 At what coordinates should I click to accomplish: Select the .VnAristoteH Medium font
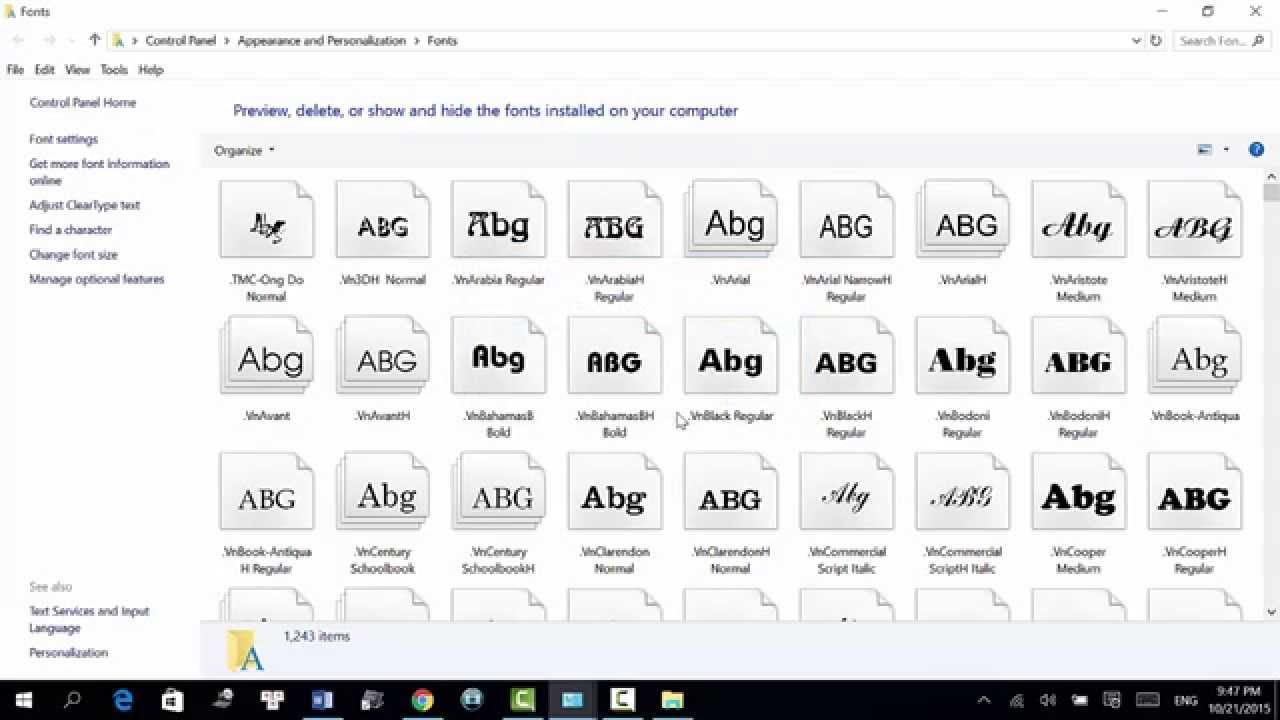click(1194, 241)
